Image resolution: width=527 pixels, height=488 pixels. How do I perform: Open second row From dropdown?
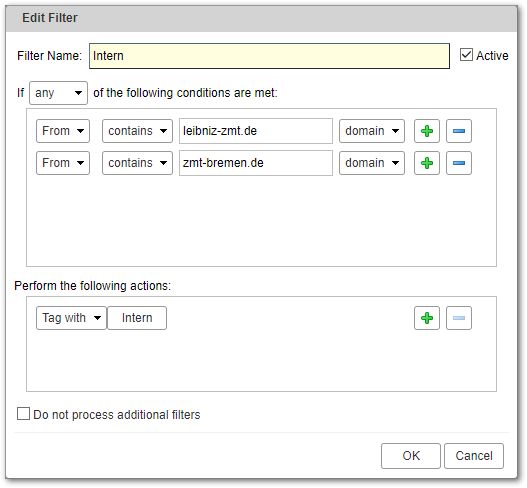(63, 163)
